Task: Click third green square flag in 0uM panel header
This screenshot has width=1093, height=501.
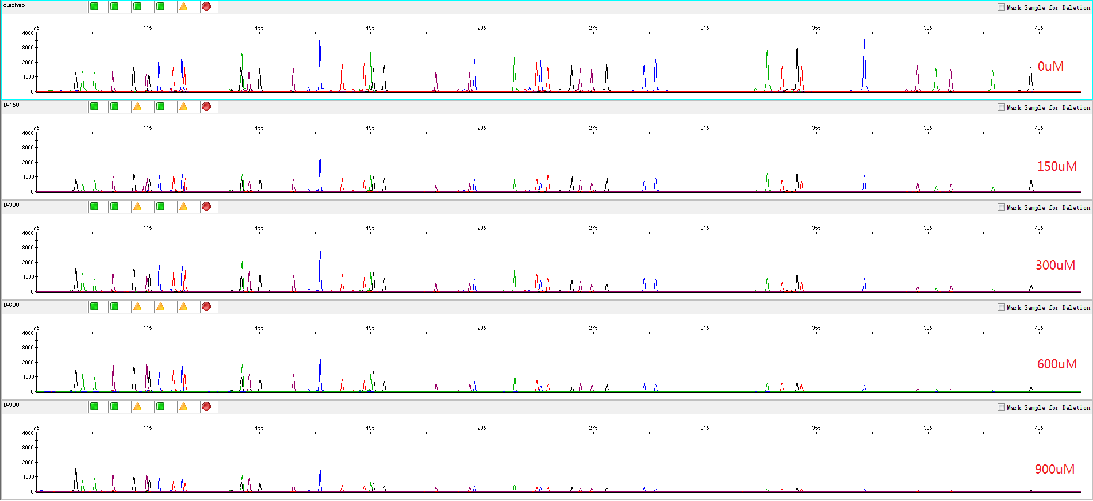Action: click(137, 7)
